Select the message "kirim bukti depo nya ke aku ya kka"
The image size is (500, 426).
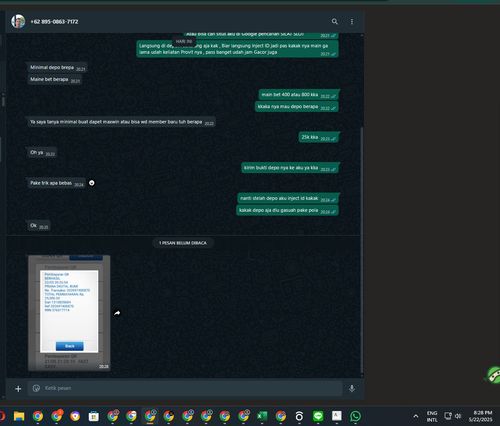[290, 168]
